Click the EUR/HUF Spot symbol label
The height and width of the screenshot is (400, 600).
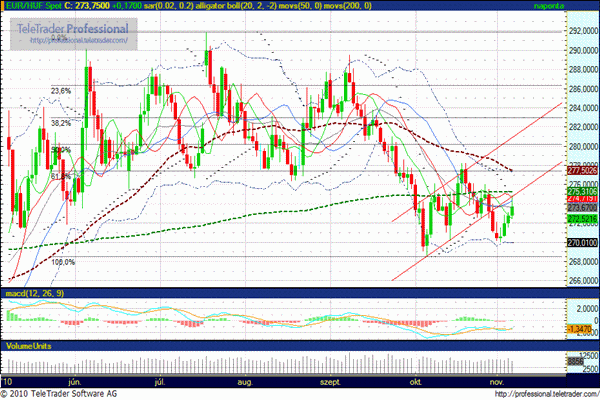(x=30, y=6)
